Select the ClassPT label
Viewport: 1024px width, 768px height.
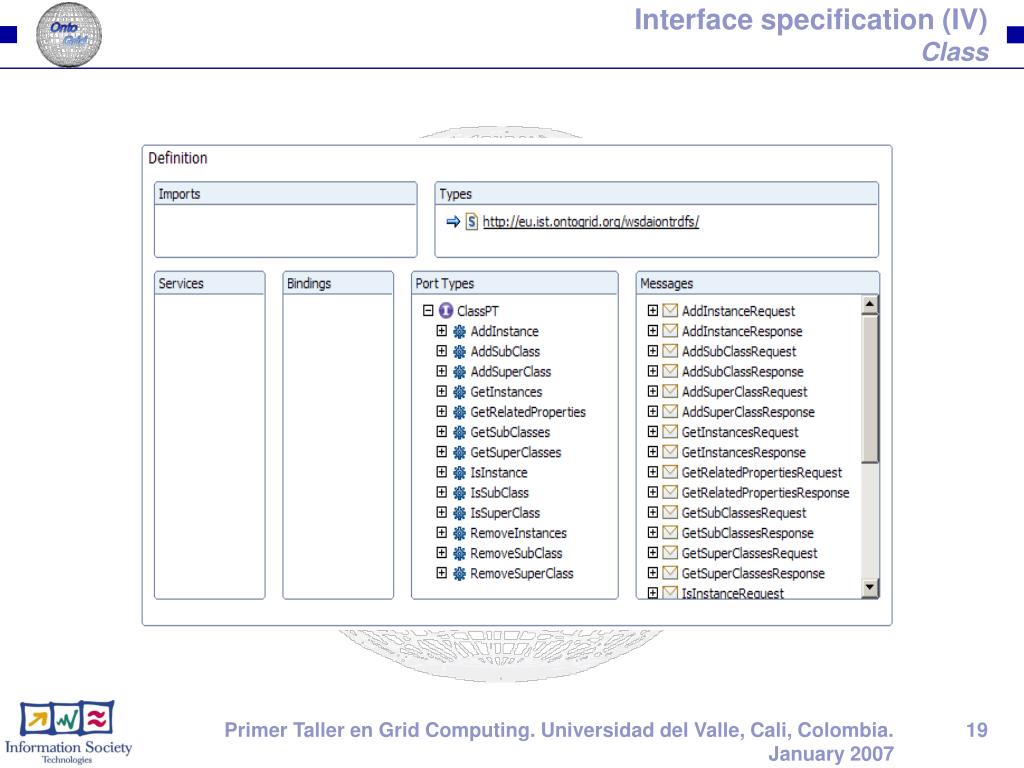pos(477,312)
